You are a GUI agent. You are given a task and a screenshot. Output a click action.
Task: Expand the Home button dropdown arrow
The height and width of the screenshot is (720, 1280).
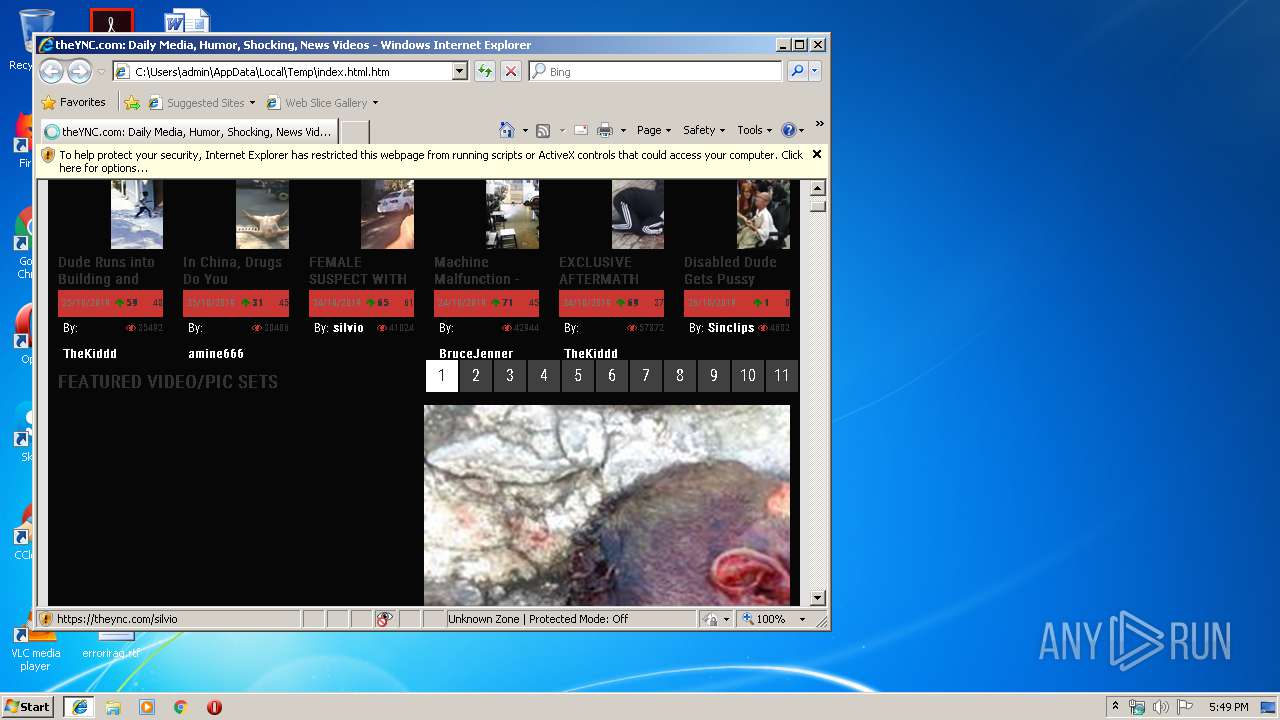click(x=525, y=131)
